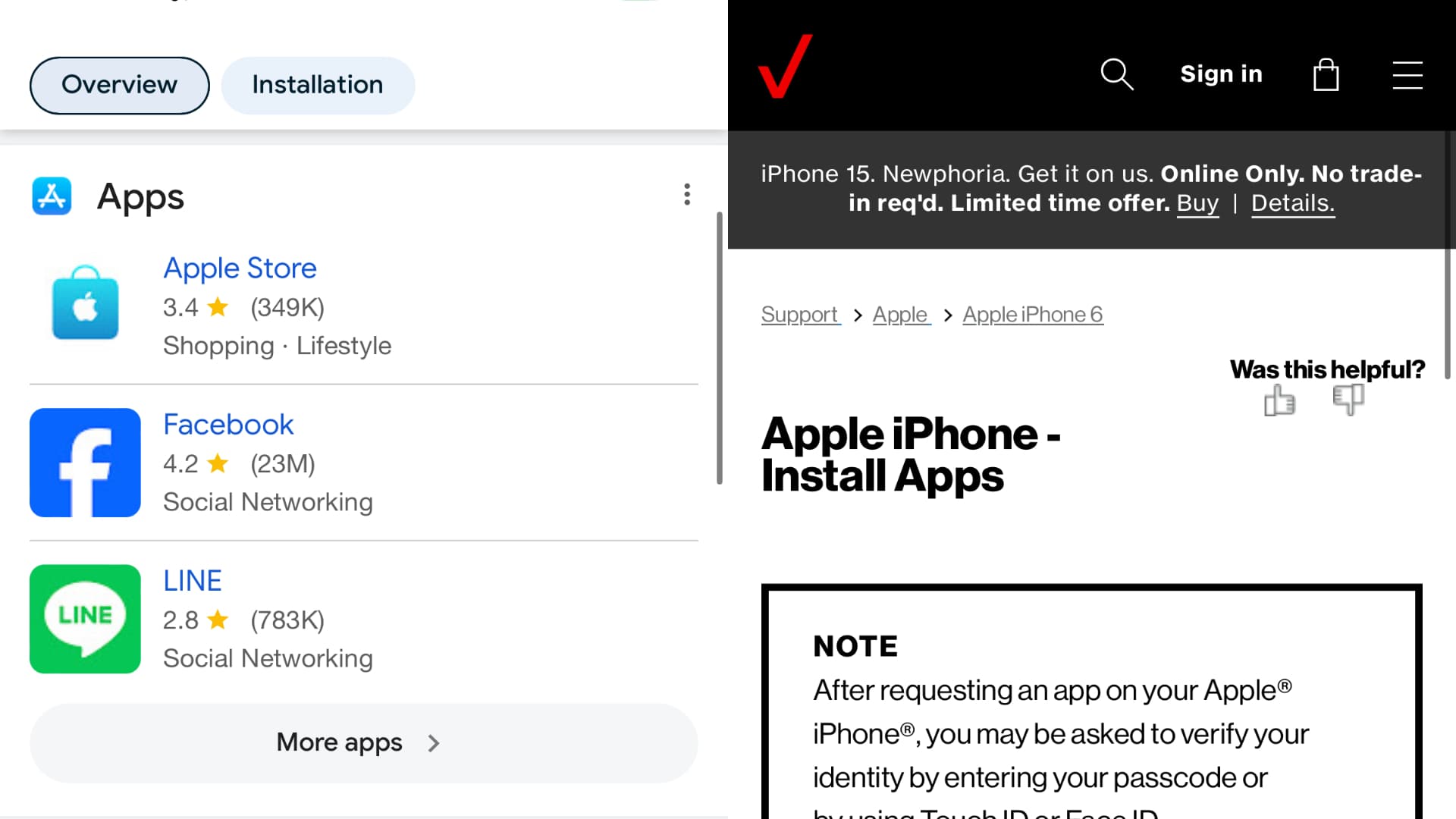Screen dimensions: 1456x819
Task: Tap the Facebook app icon
Action: point(85,463)
